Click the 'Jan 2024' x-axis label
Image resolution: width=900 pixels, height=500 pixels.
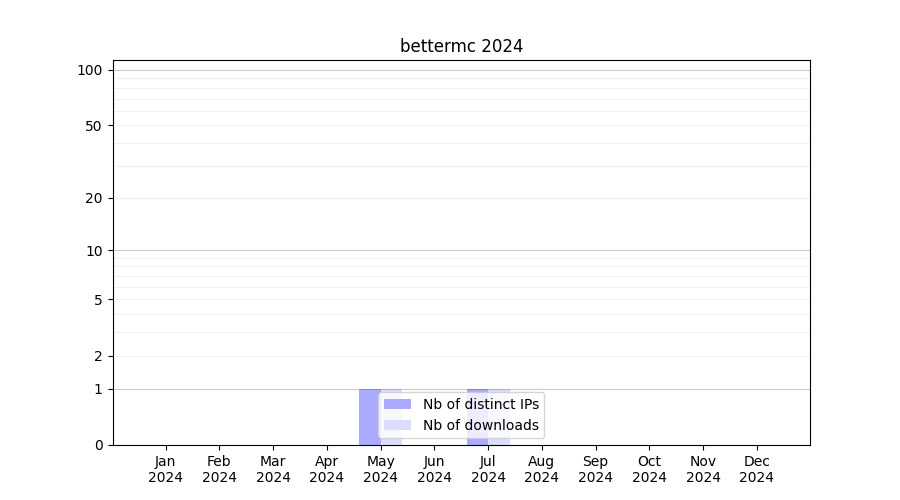[x=166, y=469]
